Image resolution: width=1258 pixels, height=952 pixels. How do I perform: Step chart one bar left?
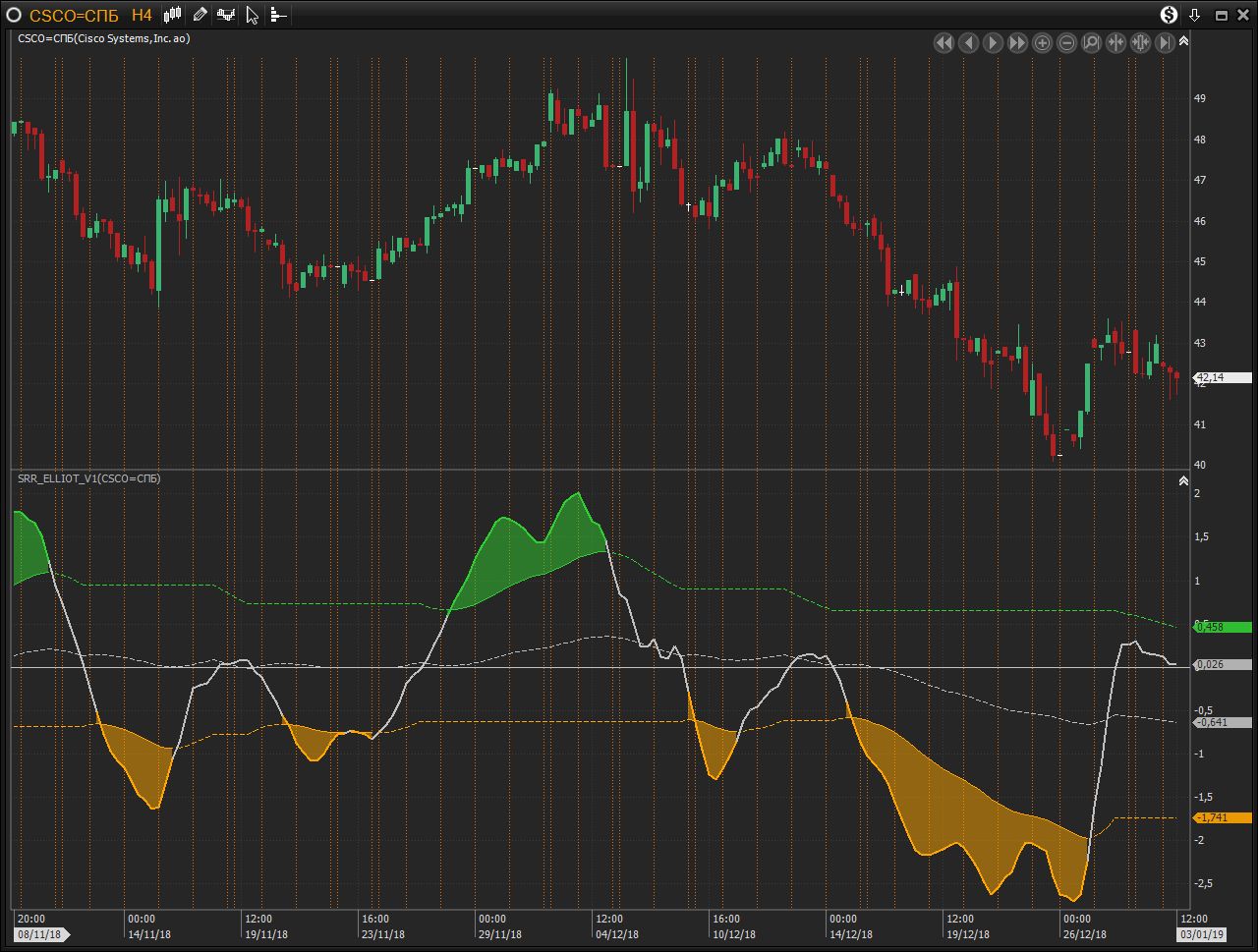coord(968,43)
